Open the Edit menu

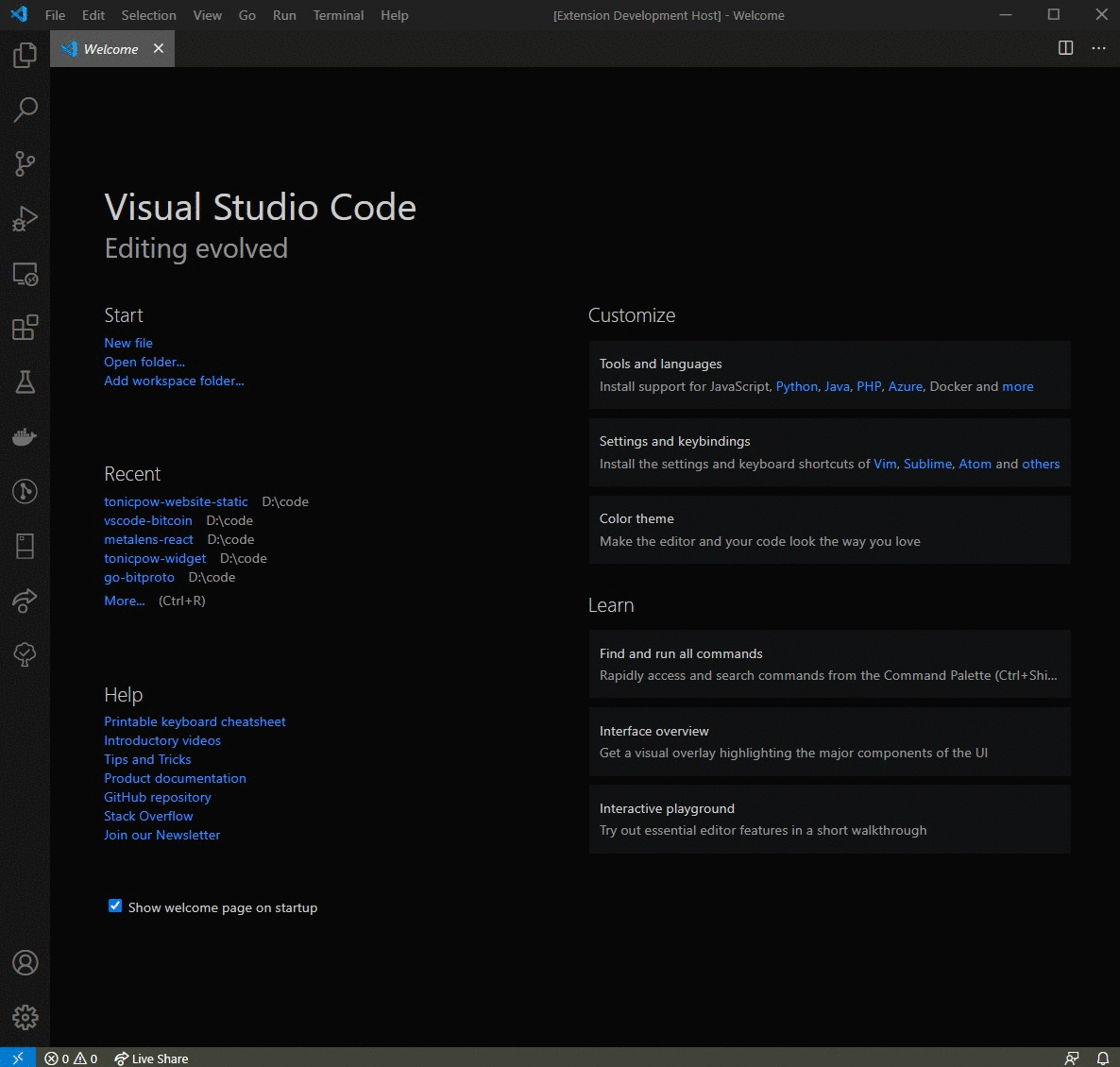point(93,15)
